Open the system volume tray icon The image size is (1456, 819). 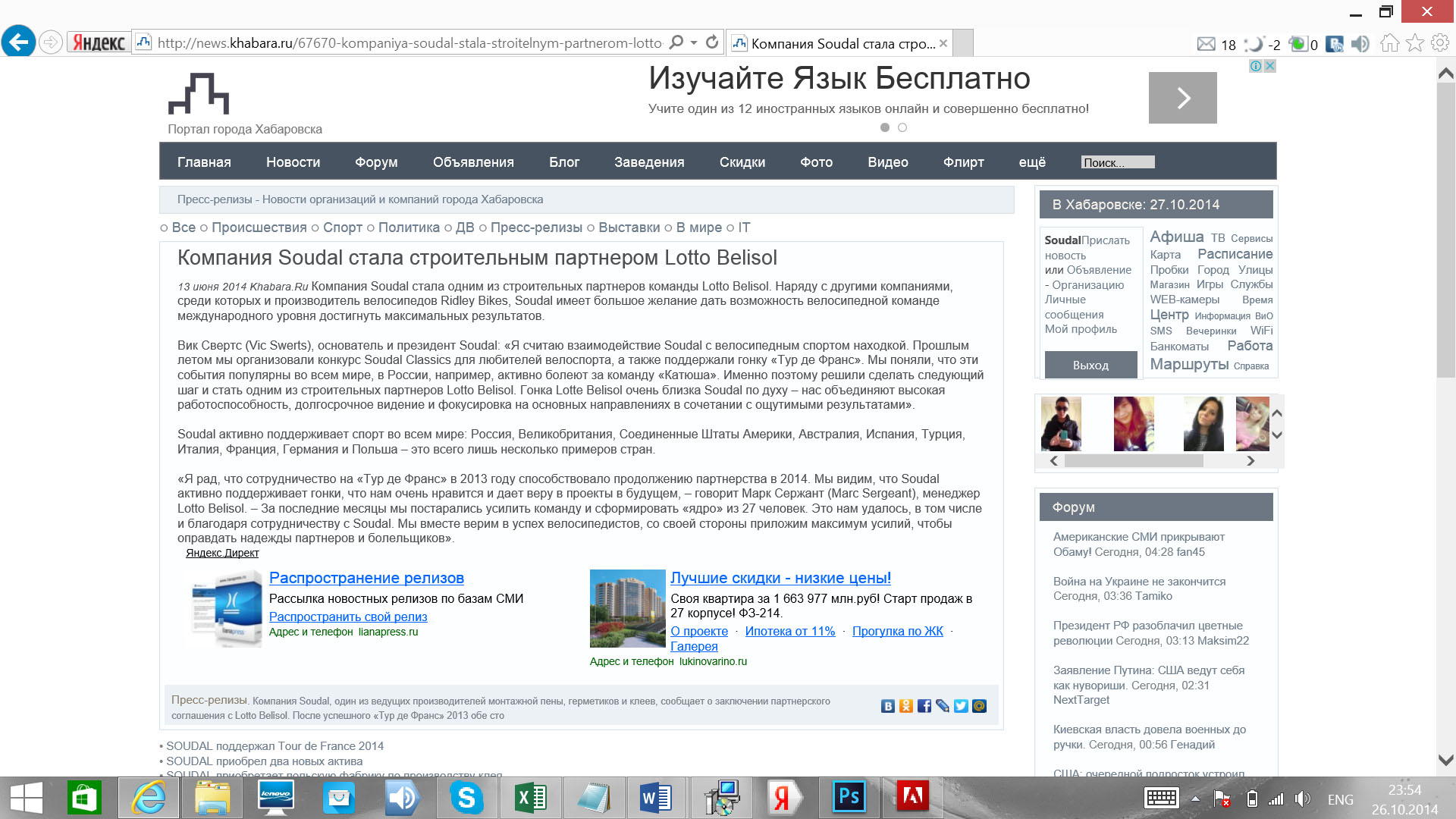click(x=1303, y=799)
